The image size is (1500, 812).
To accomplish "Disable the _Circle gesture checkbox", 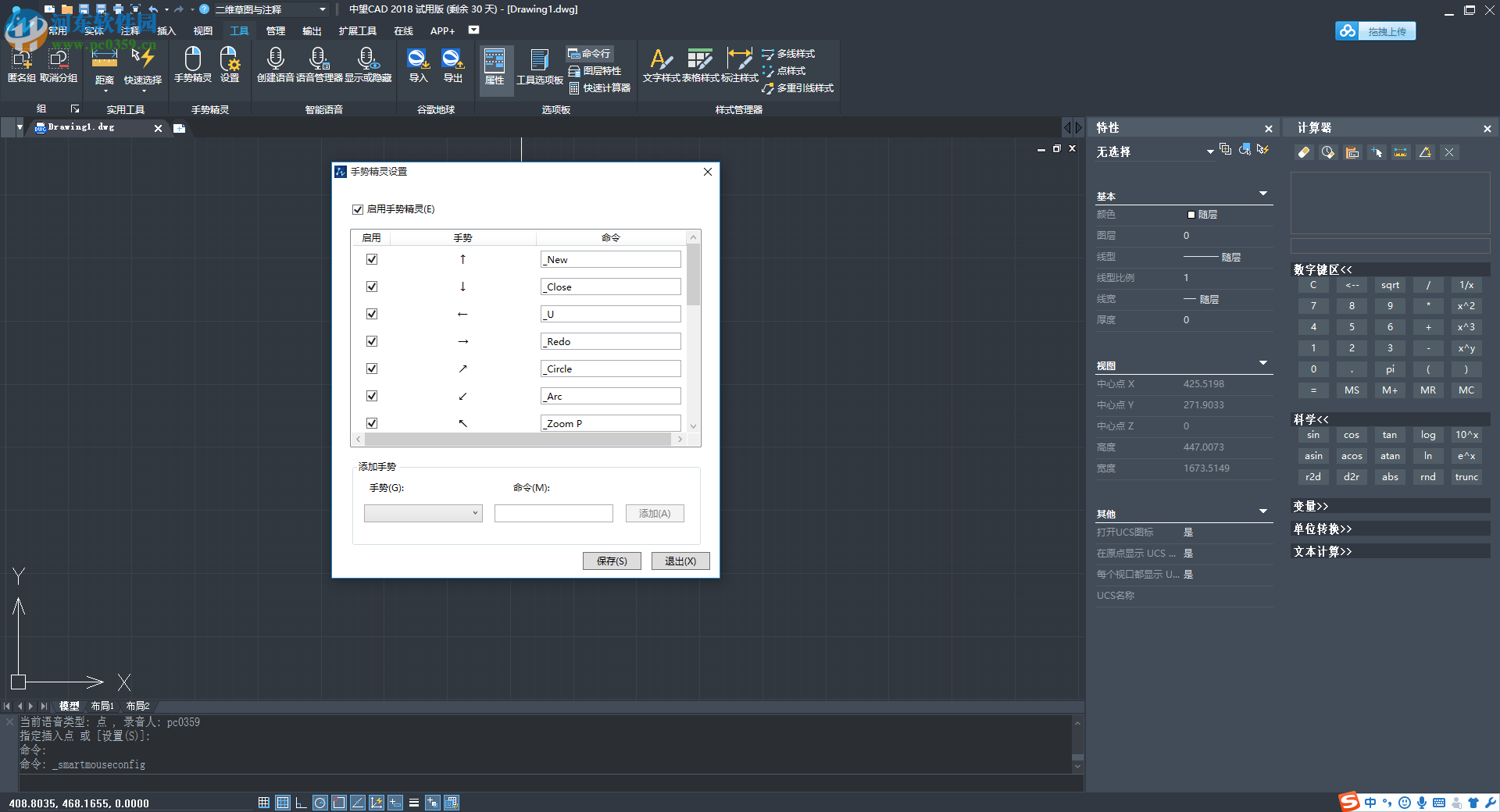I will (x=372, y=369).
